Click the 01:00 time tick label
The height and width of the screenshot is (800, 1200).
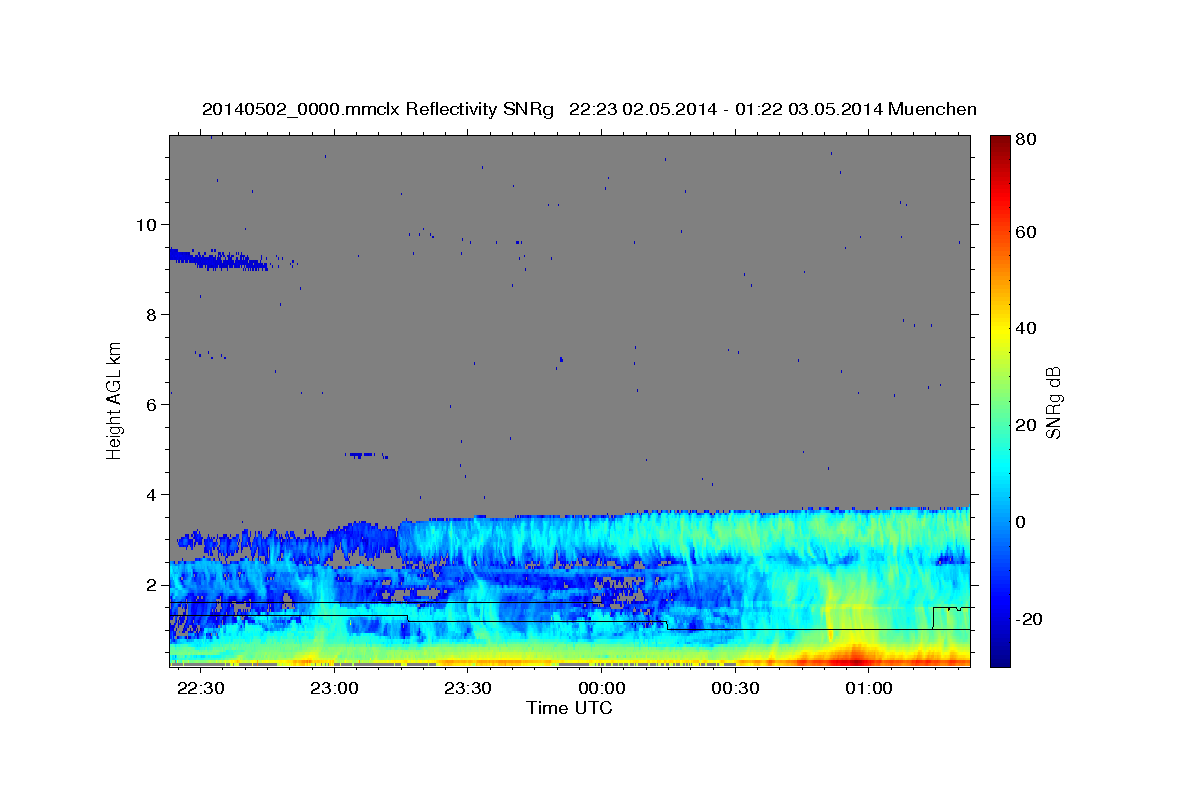point(869,689)
